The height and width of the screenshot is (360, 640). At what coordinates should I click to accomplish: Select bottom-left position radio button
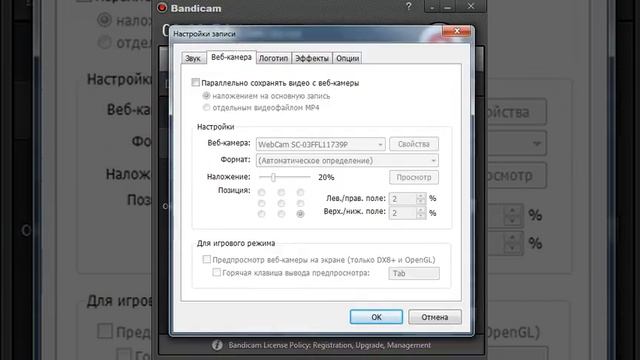pyautogui.click(x=262, y=214)
